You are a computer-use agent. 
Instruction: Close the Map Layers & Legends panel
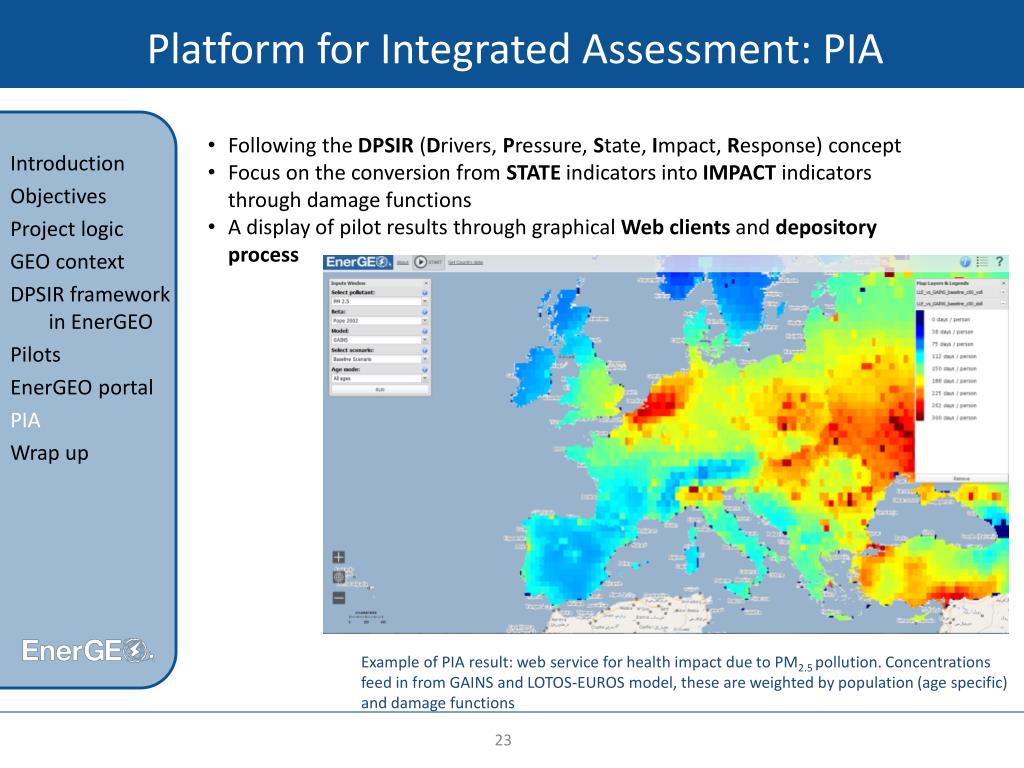click(x=1004, y=283)
